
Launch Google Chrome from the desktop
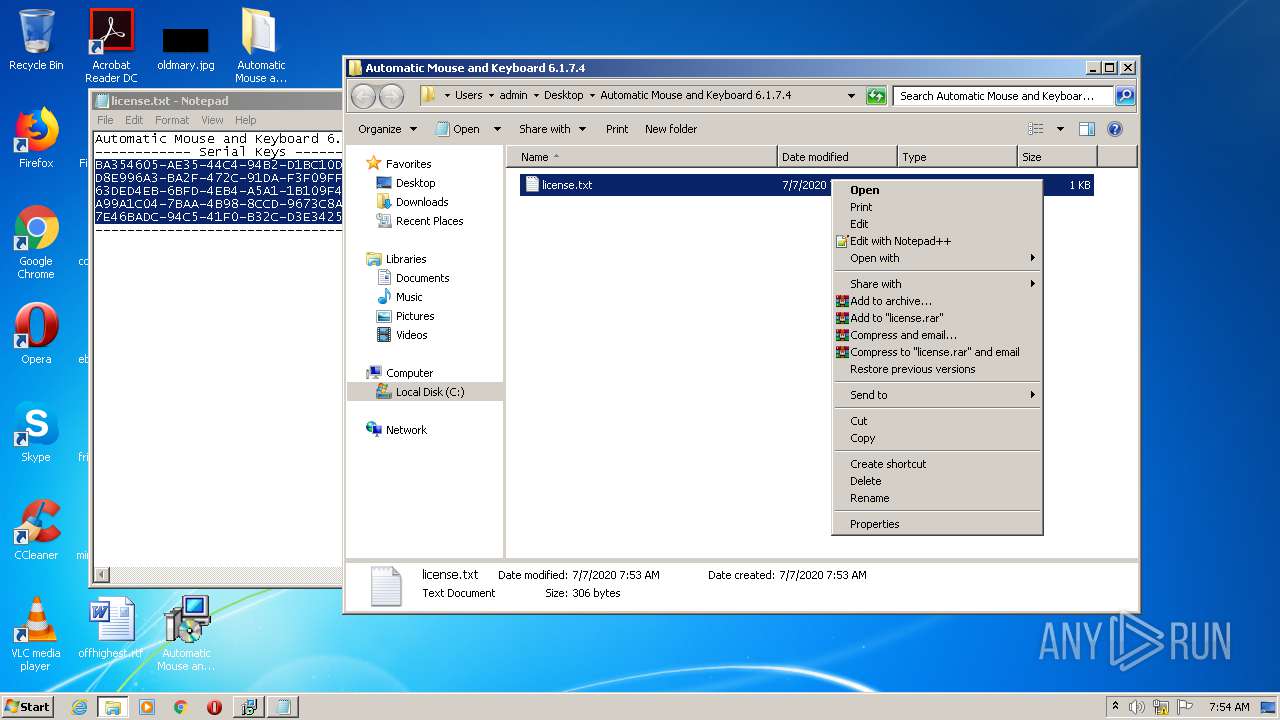coord(36,242)
